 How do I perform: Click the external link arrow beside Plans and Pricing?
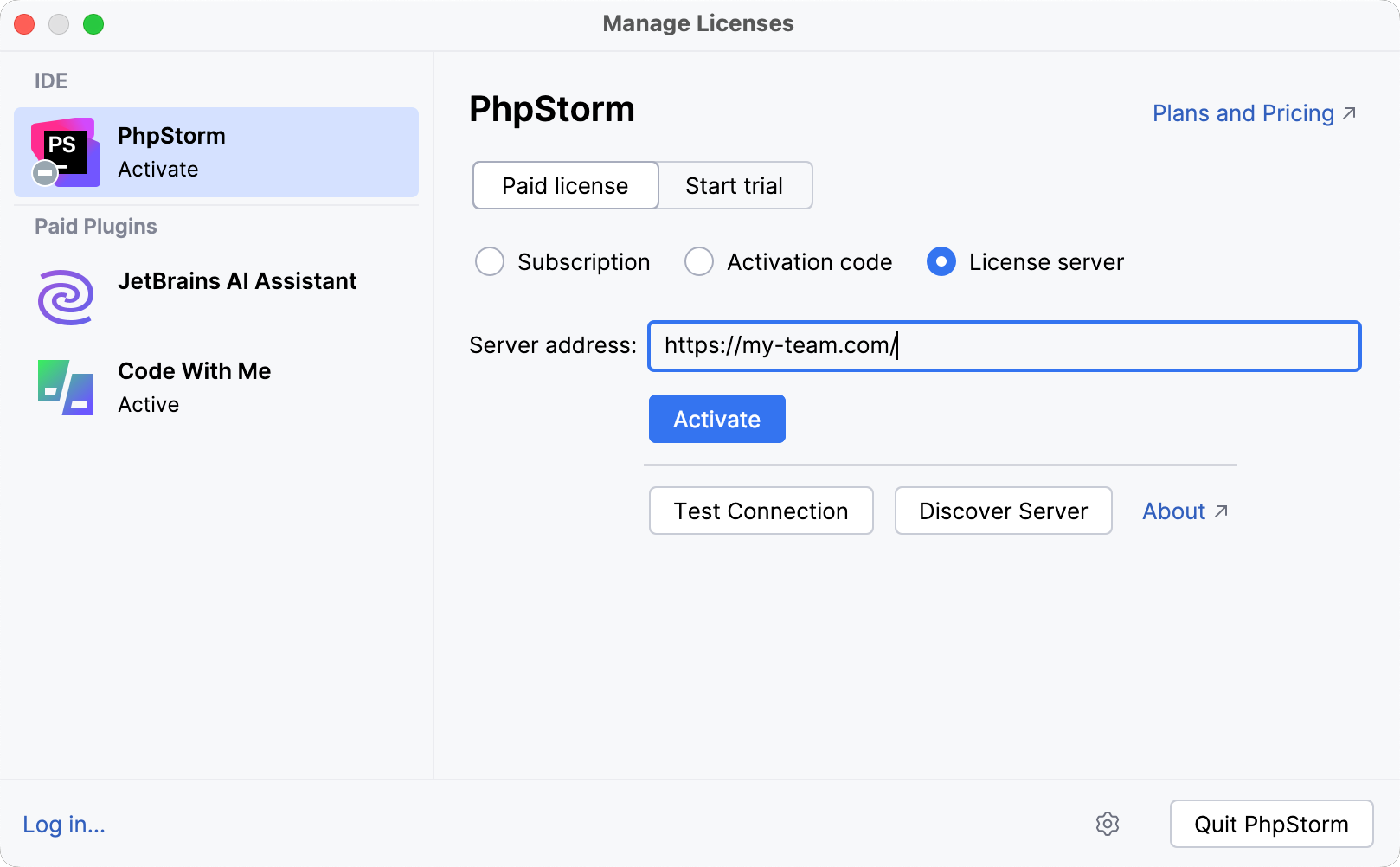click(1351, 112)
